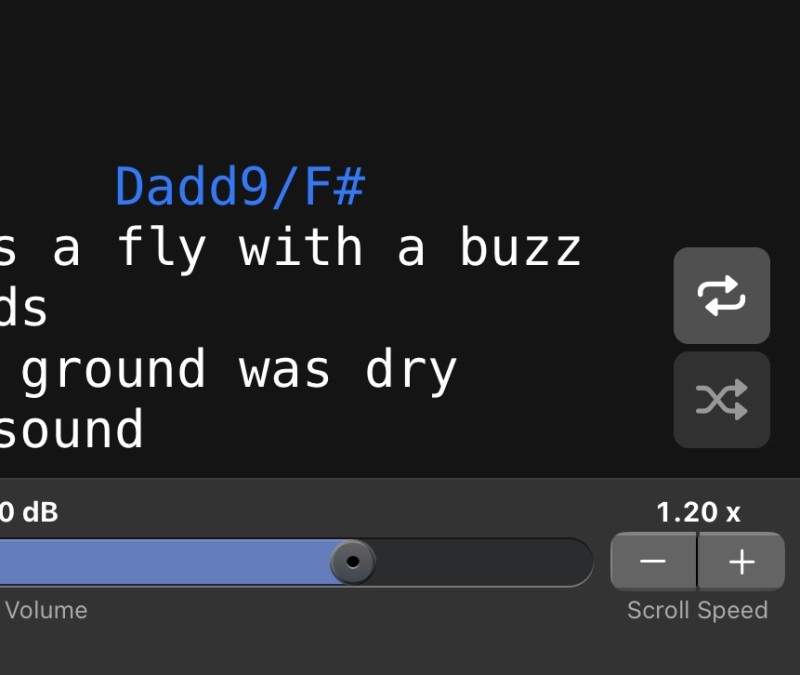Viewport: 800px width, 675px height.
Task: Click the 0 dB volume readout
Action: tap(28, 513)
